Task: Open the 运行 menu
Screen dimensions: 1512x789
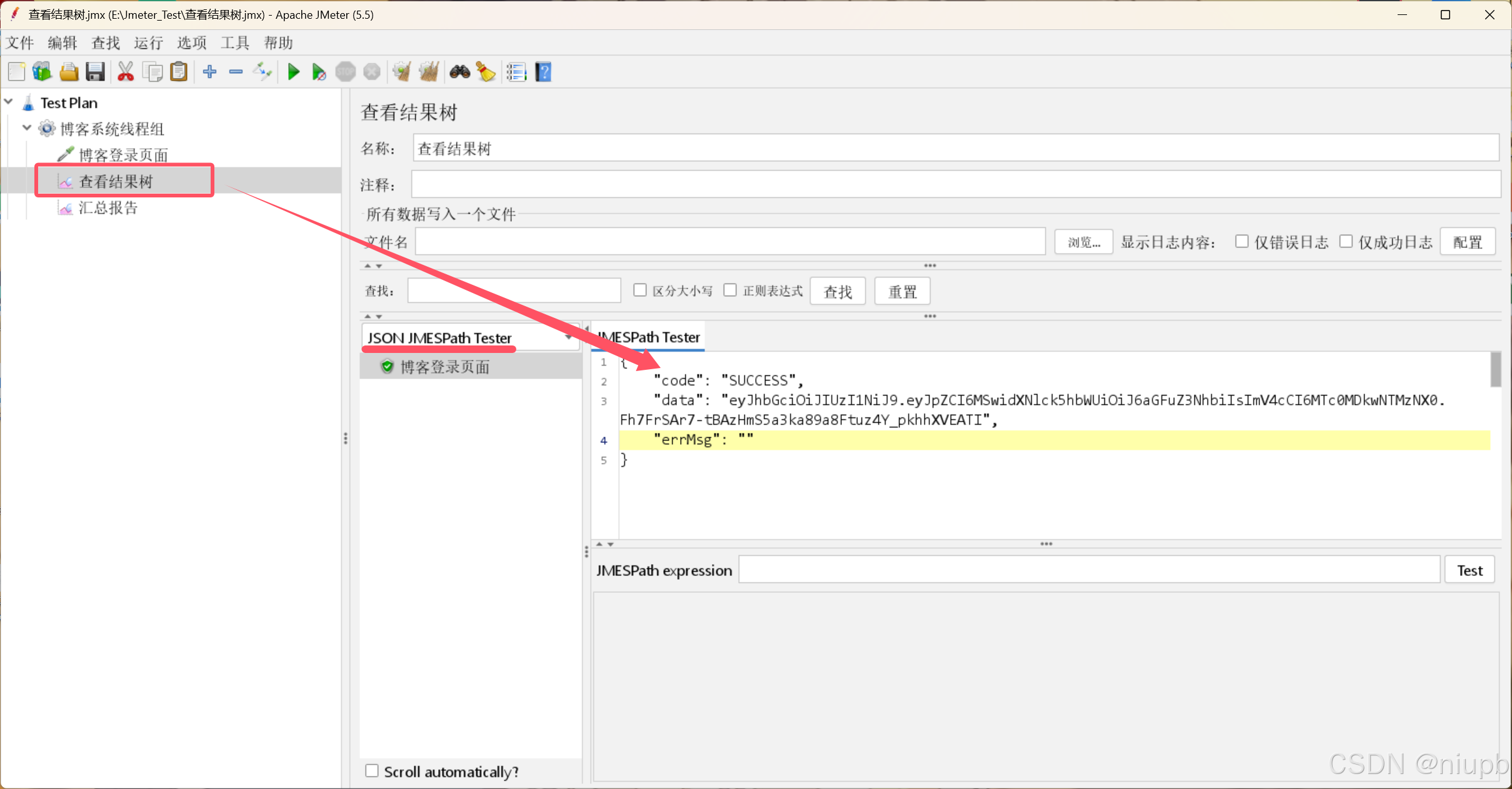Action: pos(148,42)
